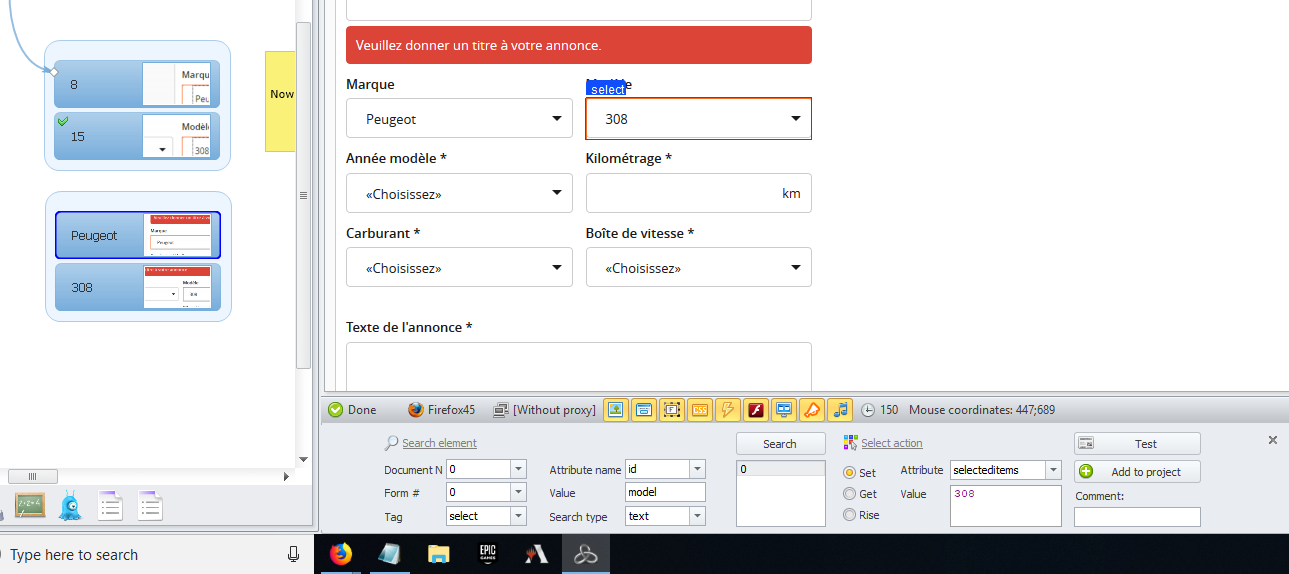Open the notepad app in taskbar
1289x574 pixels.
389,554
